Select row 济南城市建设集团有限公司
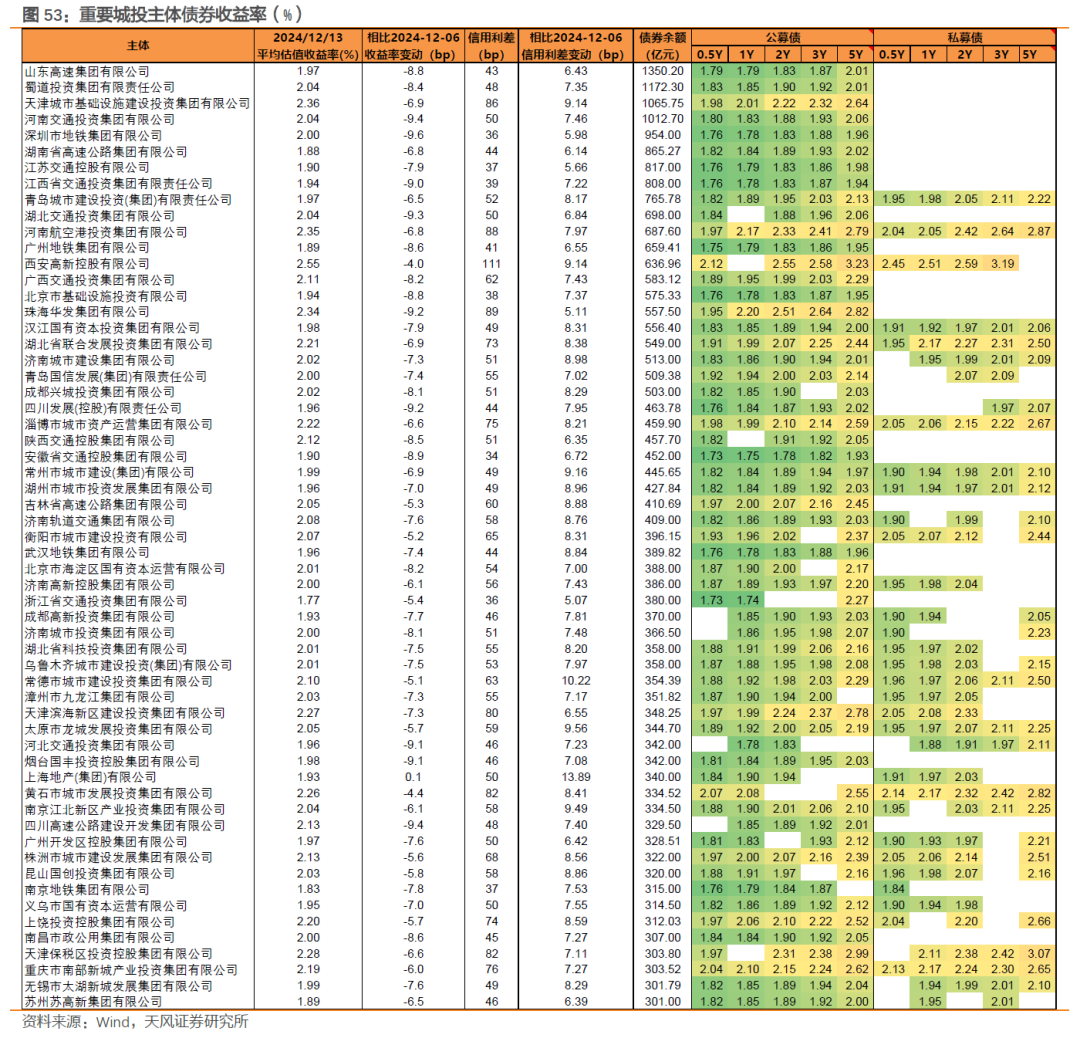 pyautogui.click(x=539, y=360)
